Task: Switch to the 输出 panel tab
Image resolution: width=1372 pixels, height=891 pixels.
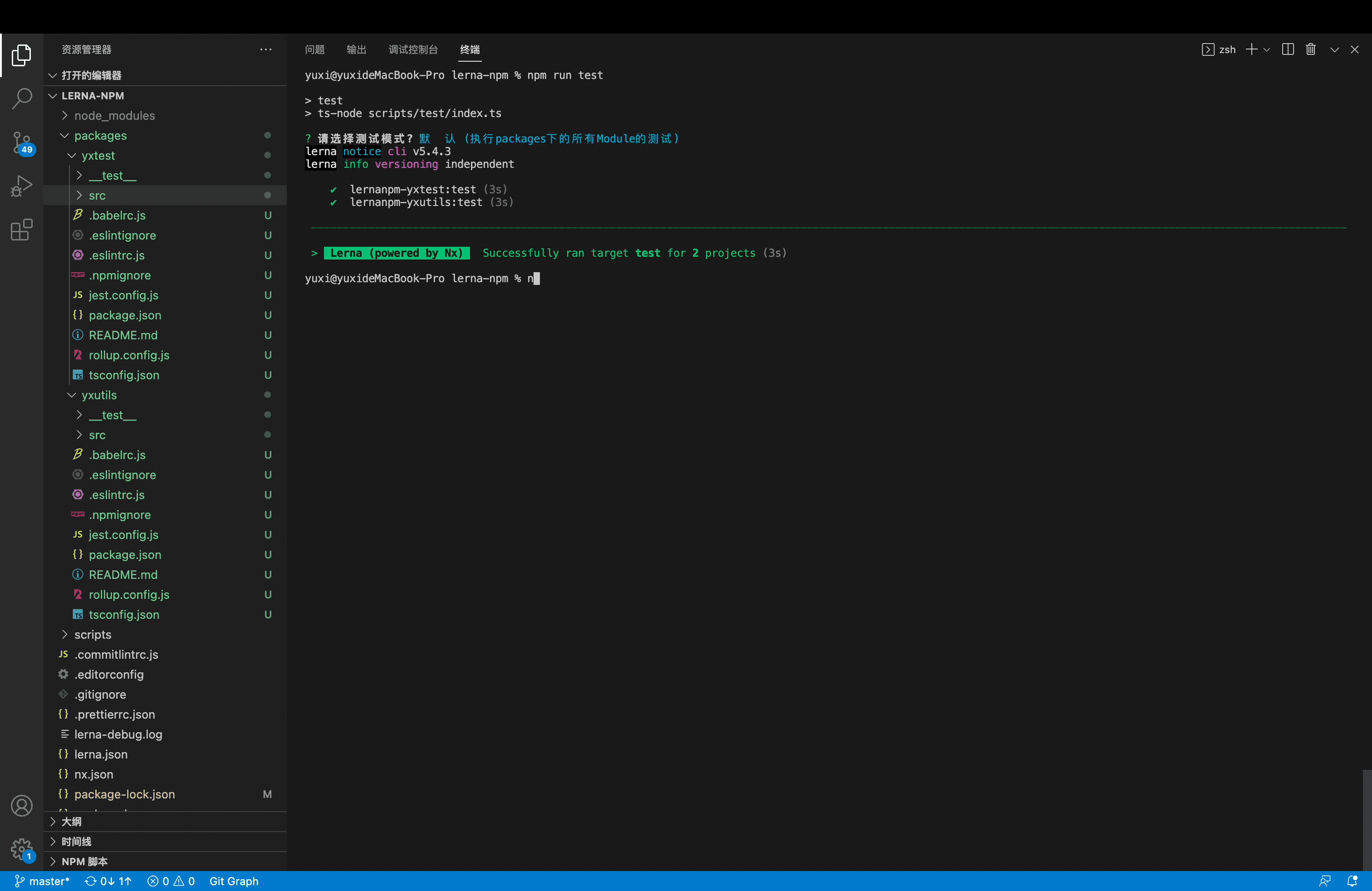Action: pos(356,49)
